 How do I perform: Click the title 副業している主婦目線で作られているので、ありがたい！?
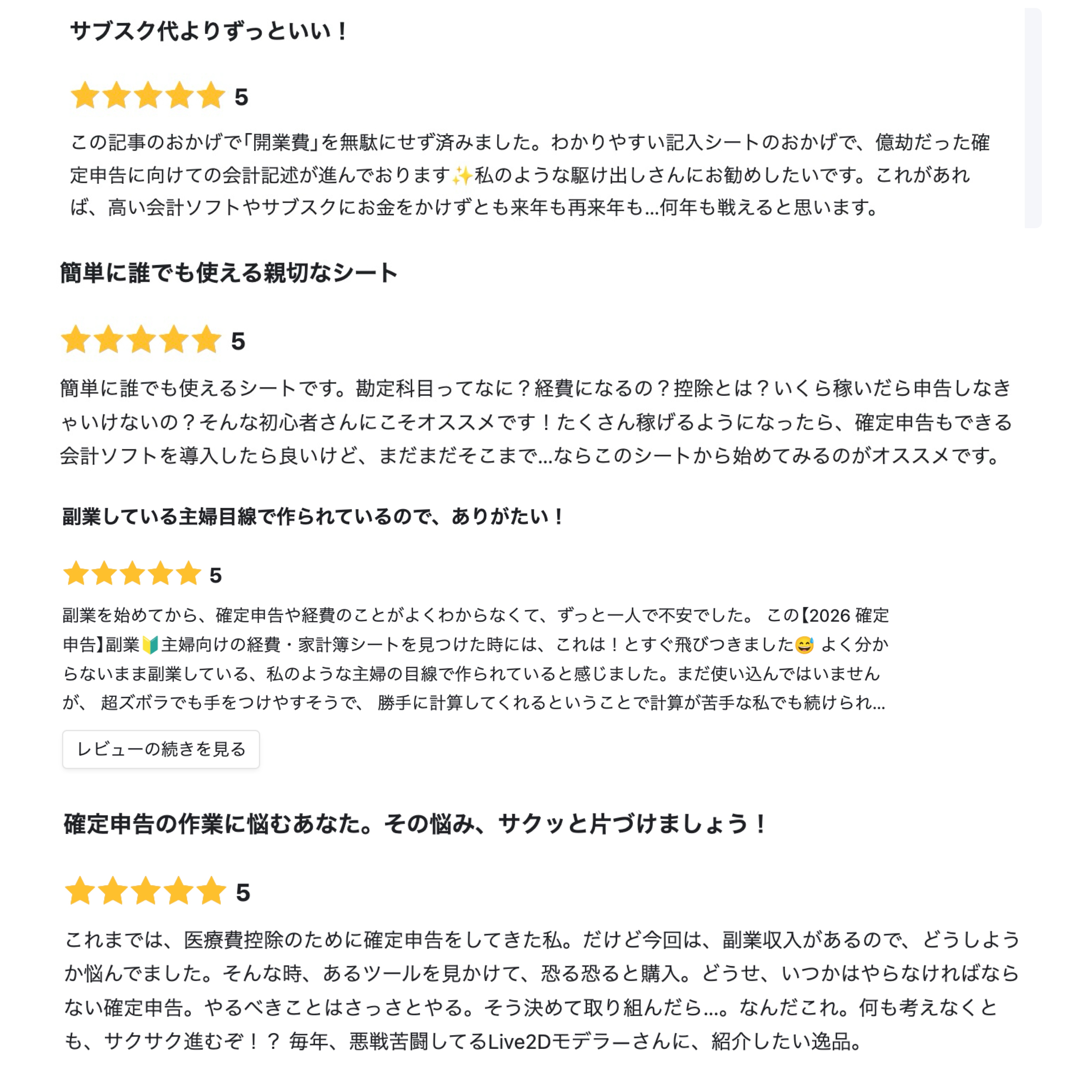point(312,516)
